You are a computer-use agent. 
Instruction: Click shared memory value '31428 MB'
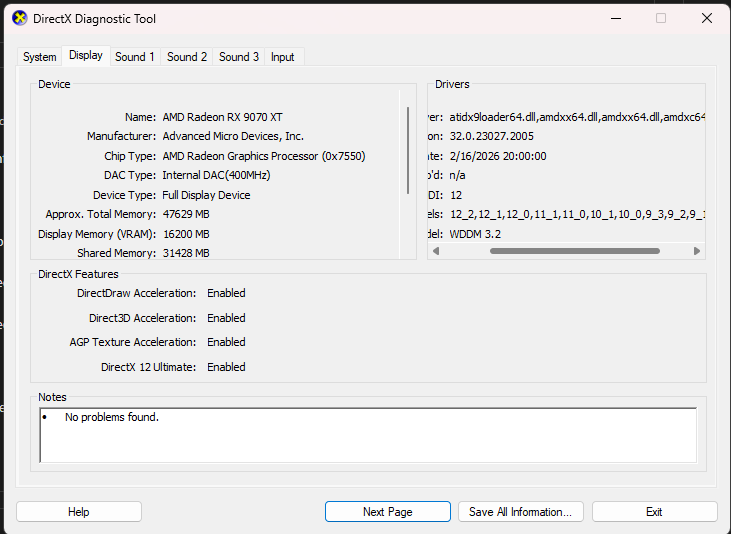point(186,253)
